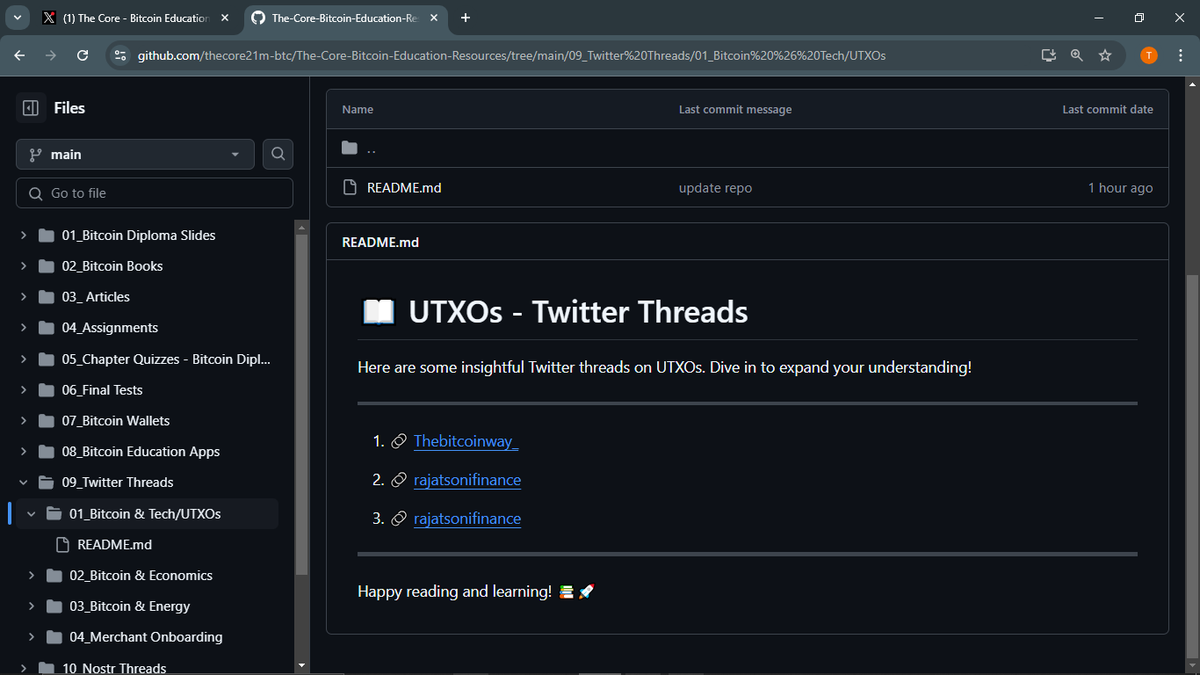This screenshot has width=1200, height=675.
Task: Select 03_ Articles folder in tree
Action: (95, 297)
